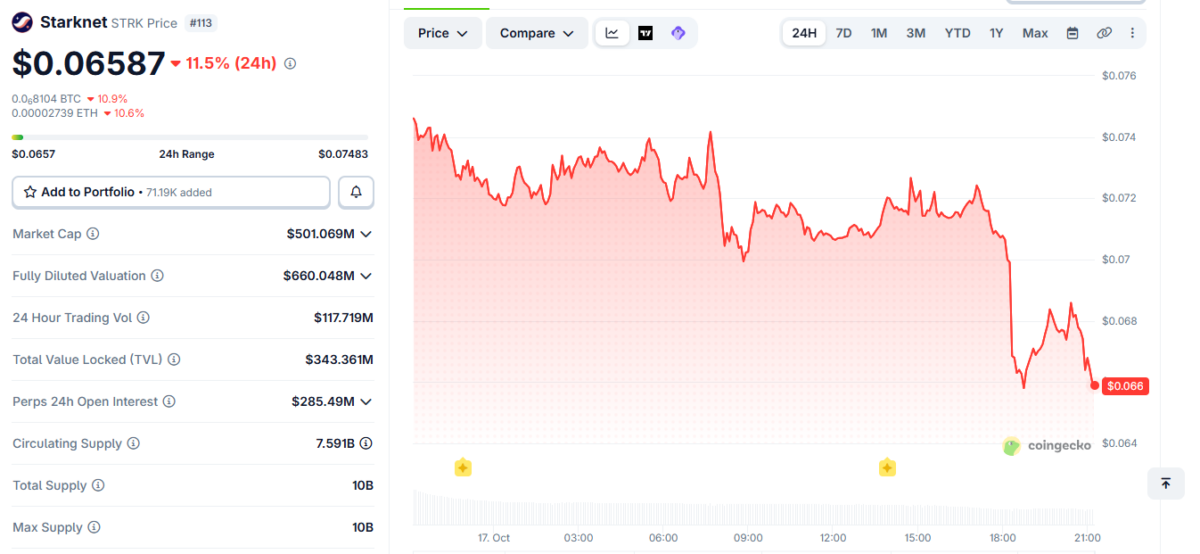Switch to the TradingView chart icon

point(645,33)
